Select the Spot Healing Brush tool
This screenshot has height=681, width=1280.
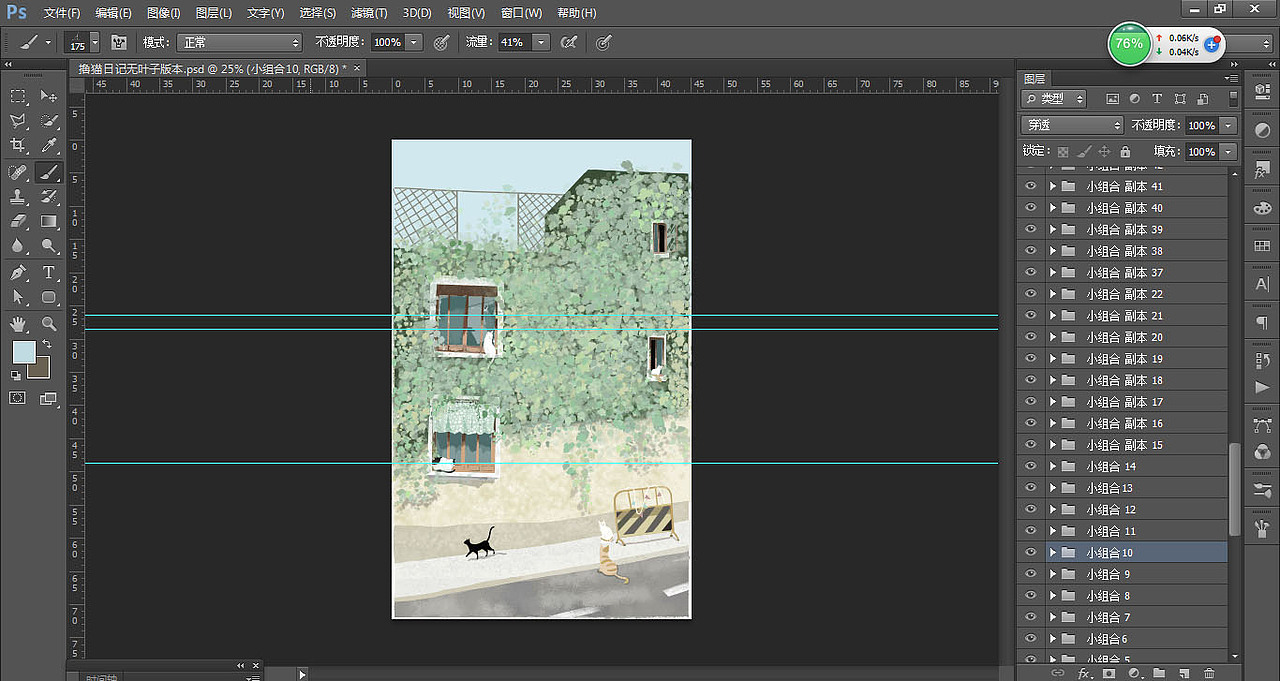click(18, 172)
